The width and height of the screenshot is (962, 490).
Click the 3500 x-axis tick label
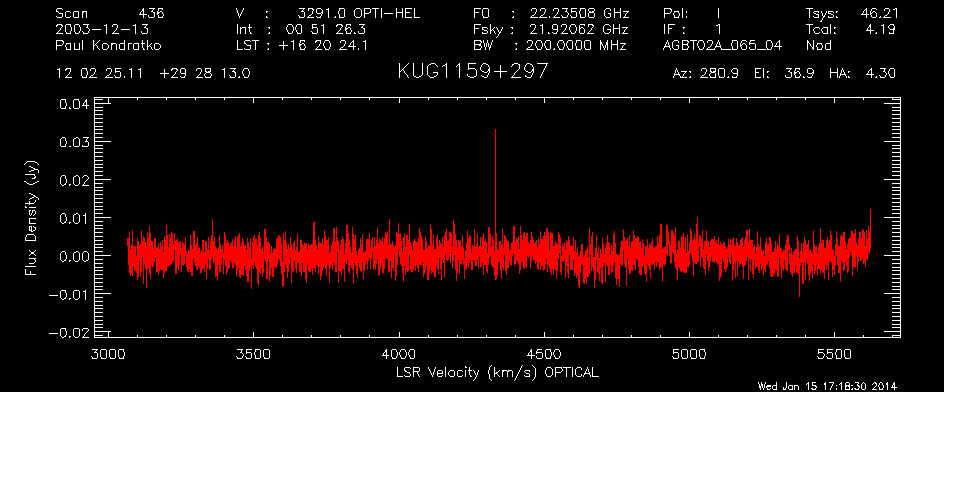[253, 354]
